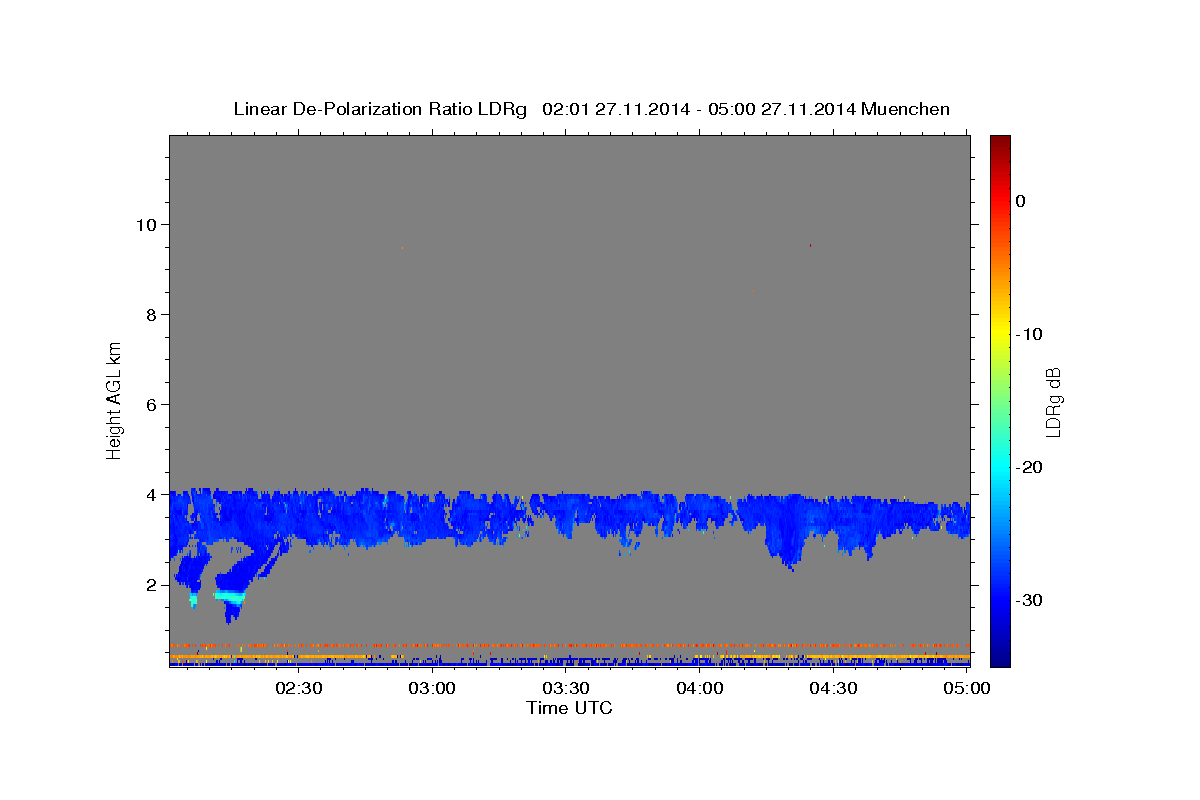1200x800 pixels.
Task: Click the colorbar value -10
Action: (x=1030, y=334)
